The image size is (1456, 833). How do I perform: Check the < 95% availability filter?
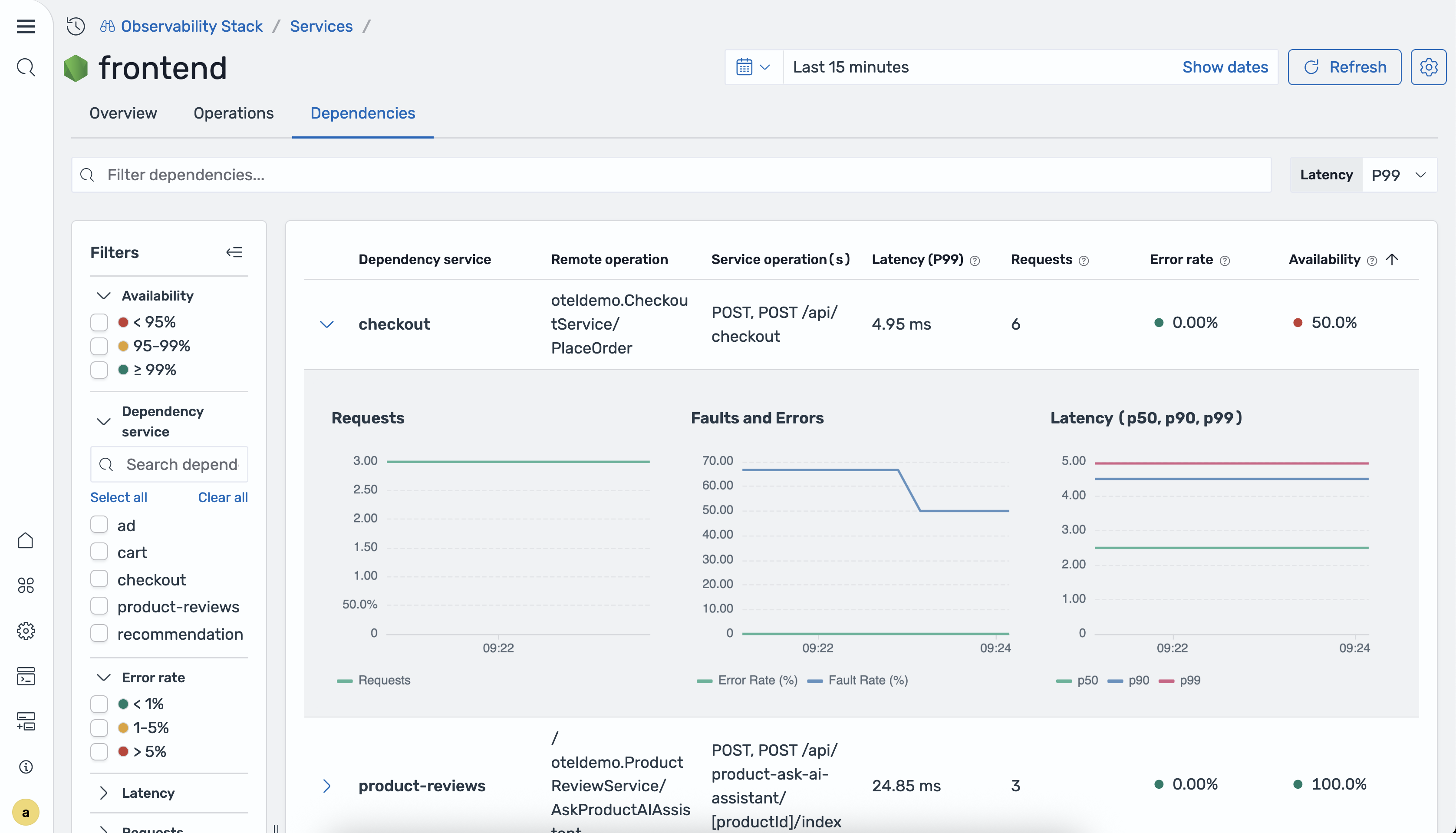(99, 322)
